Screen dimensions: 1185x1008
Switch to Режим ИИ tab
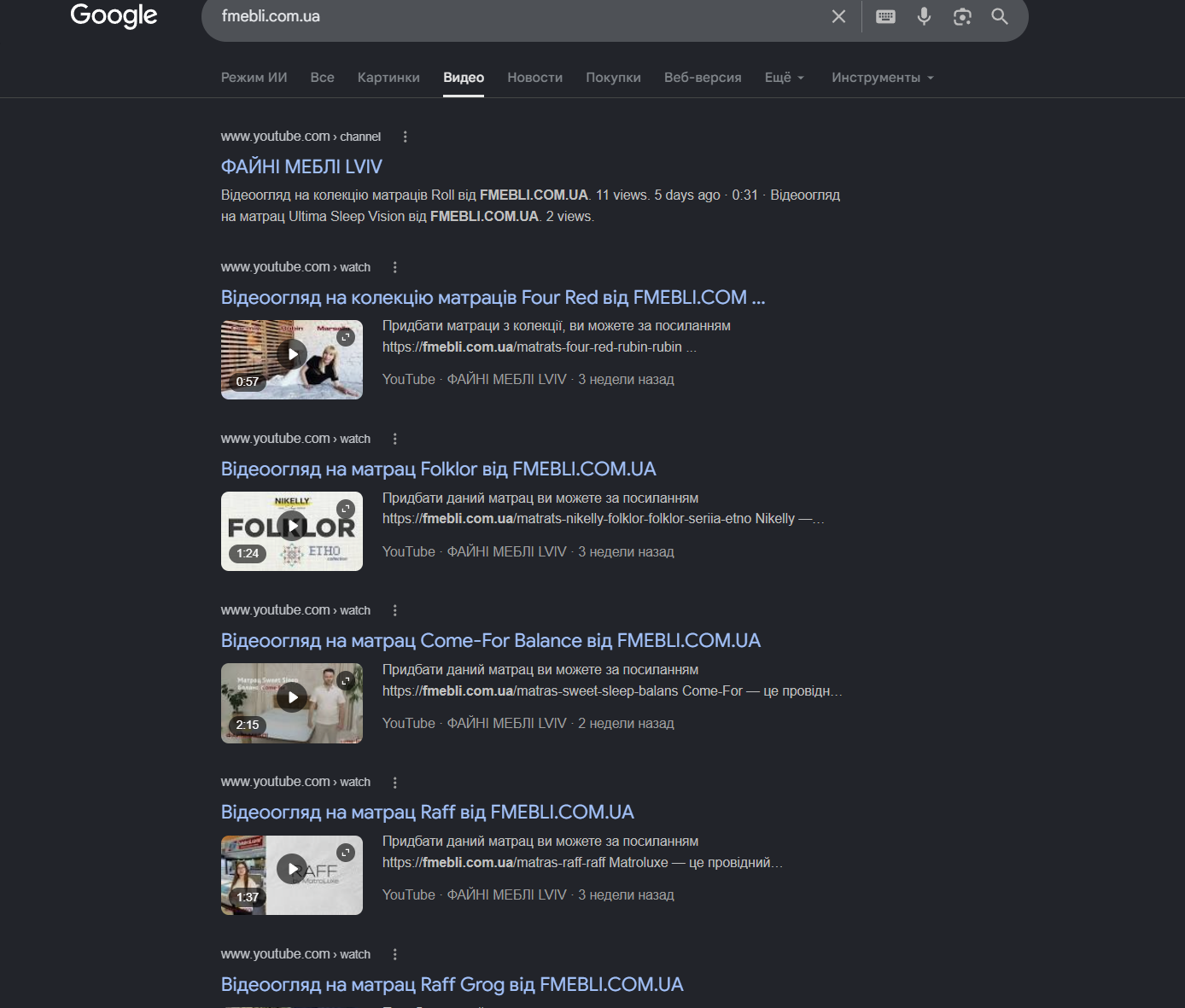tap(254, 78)
